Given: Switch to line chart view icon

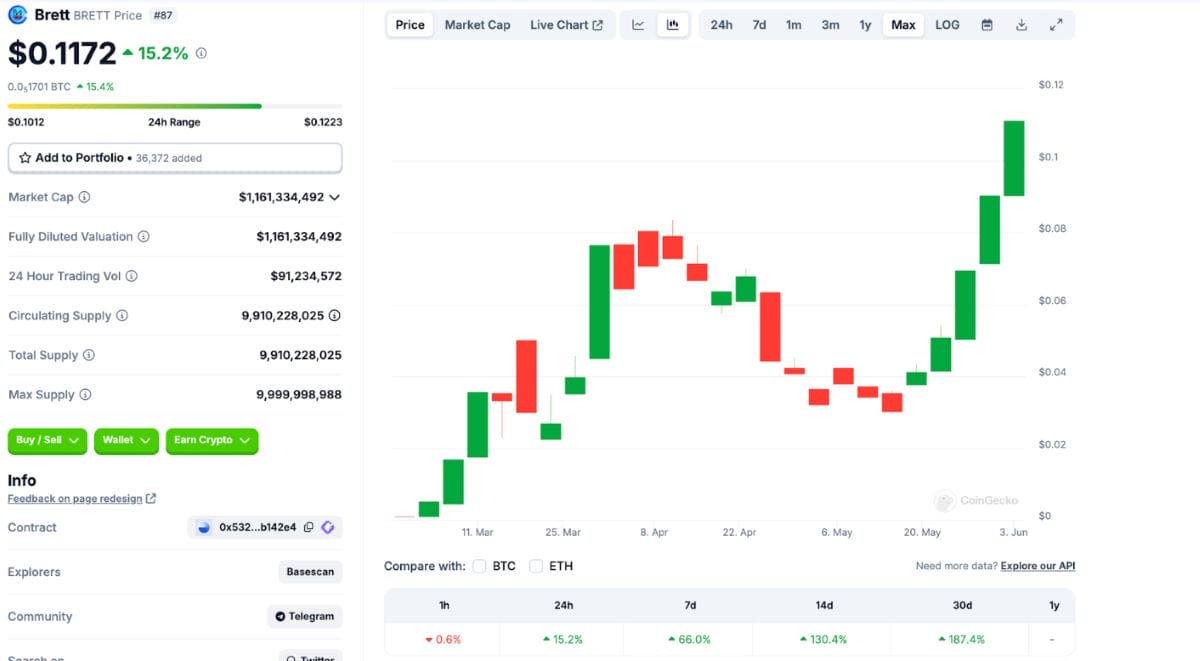Looking at the screenshot, I should tap(638, 25).
